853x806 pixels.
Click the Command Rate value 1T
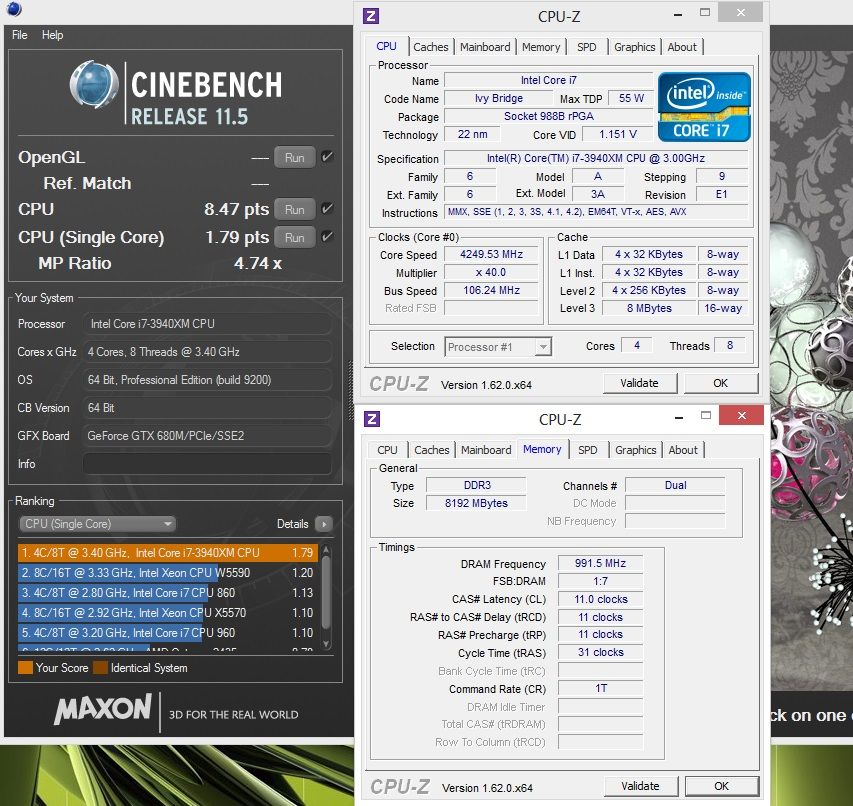click(600, 688)
